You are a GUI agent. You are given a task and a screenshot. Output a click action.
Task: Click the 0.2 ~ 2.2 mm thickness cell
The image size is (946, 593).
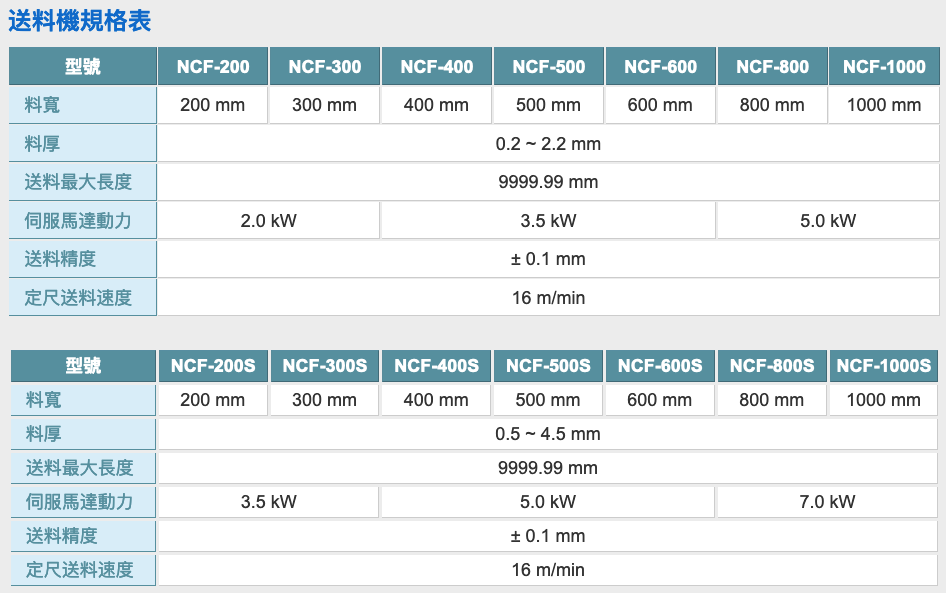click(548, 144)
